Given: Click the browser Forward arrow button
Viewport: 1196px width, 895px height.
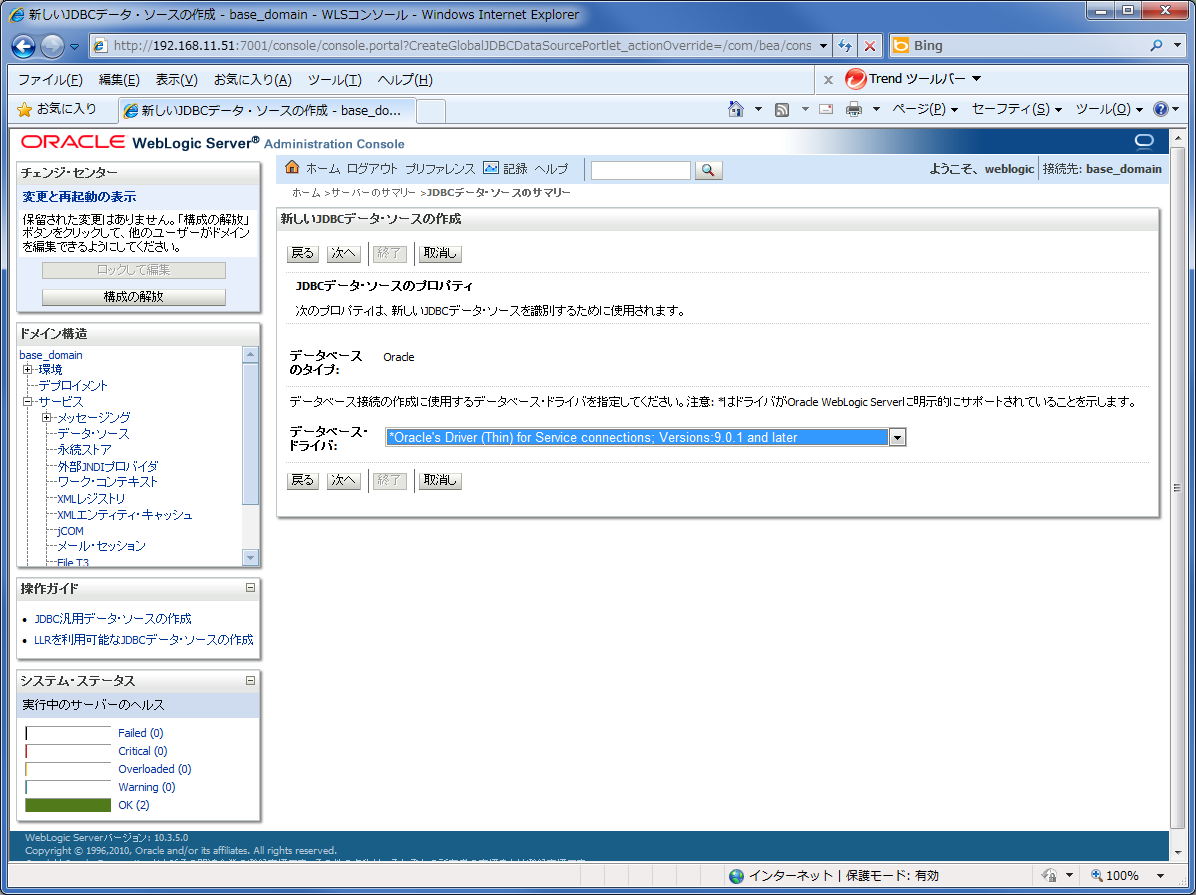Looking at the screenshot, I should 52,47.
